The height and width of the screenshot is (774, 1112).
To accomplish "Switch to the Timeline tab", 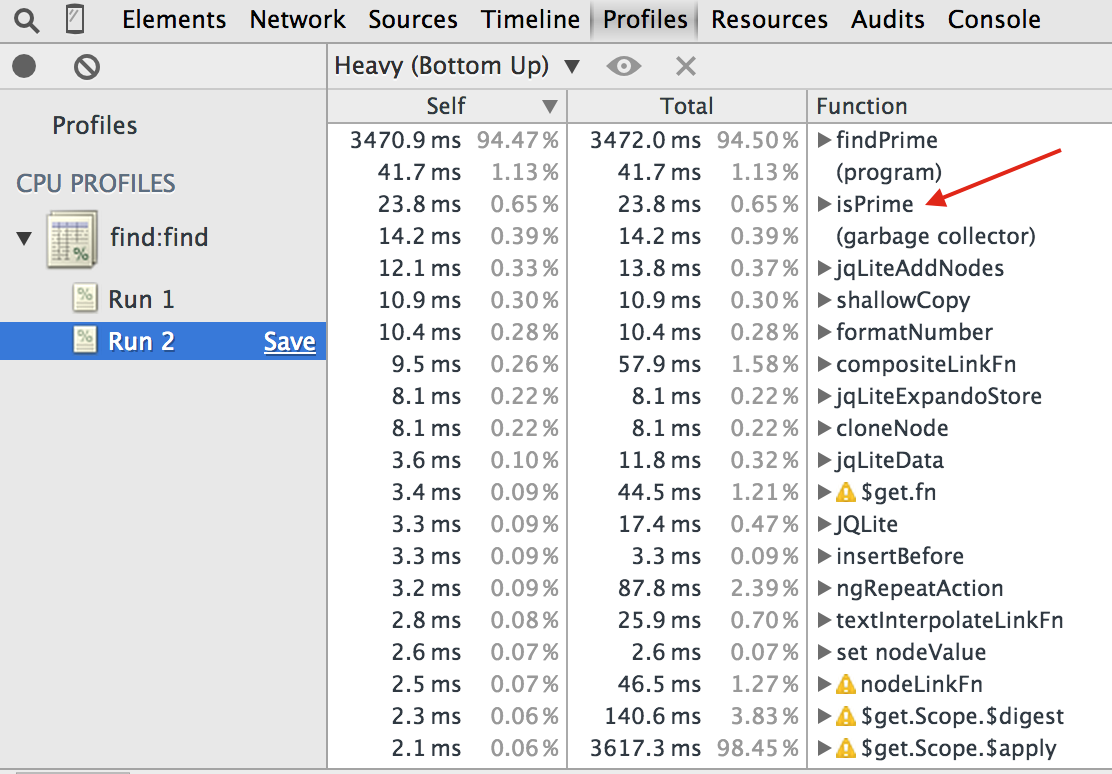I will (x=530, y=20).
